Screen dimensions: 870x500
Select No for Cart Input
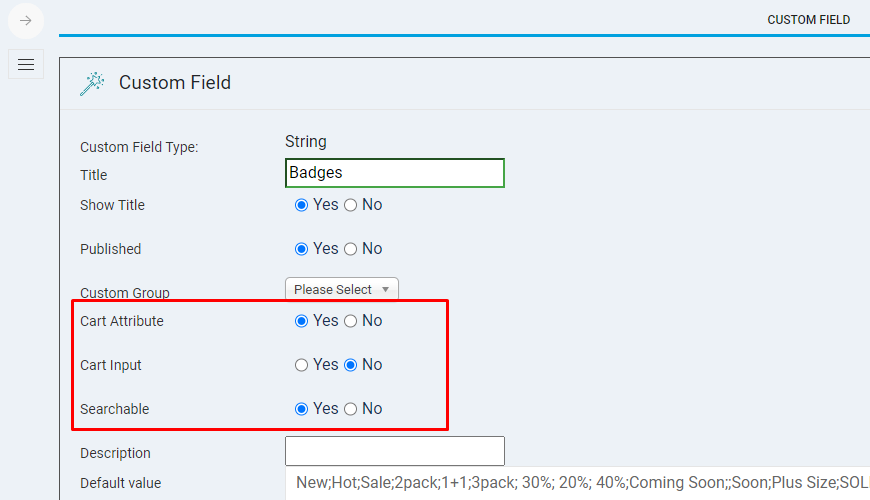point(350,365)
